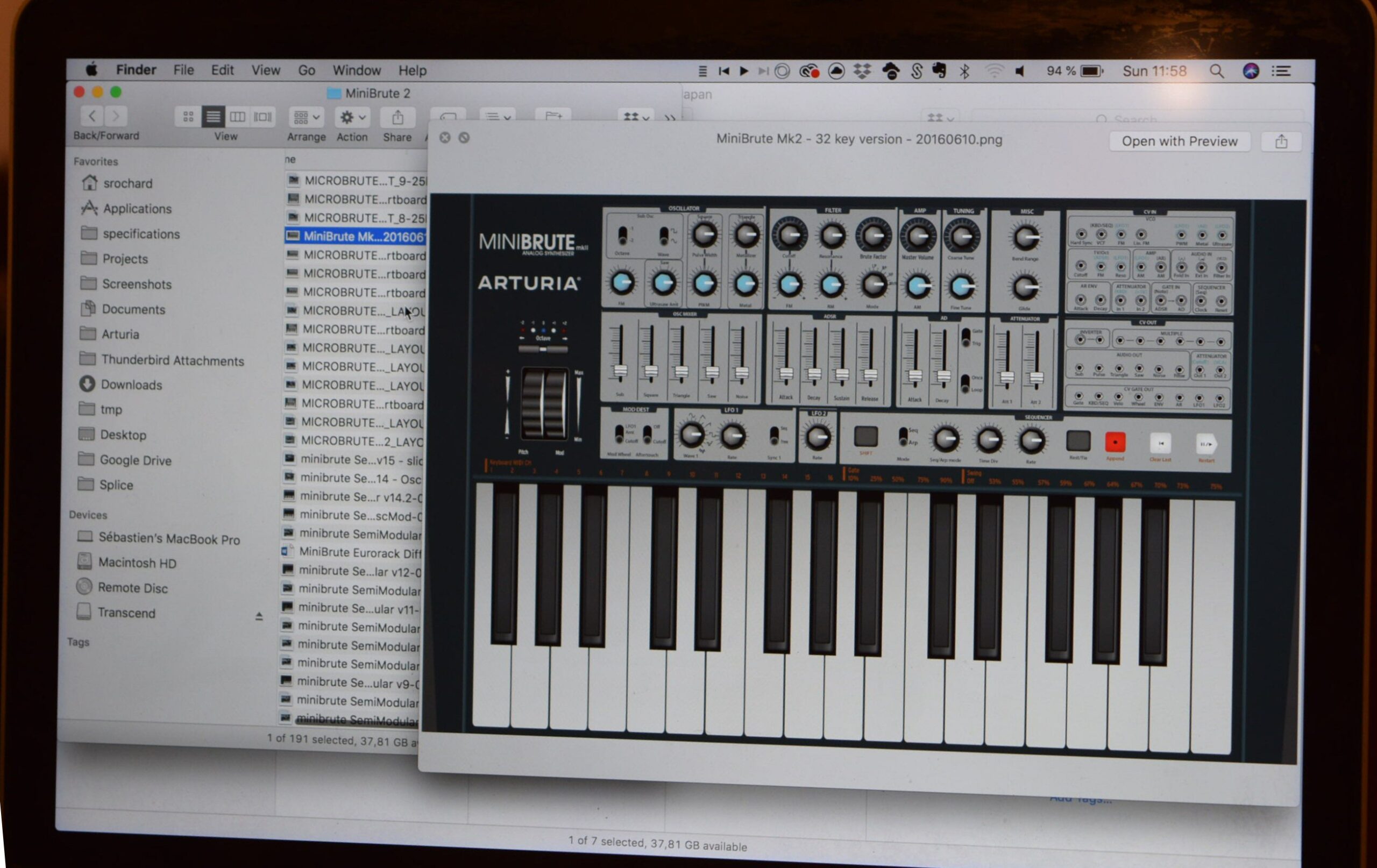Open the Help menu
1377x868 pixels.
coord(413,70)
